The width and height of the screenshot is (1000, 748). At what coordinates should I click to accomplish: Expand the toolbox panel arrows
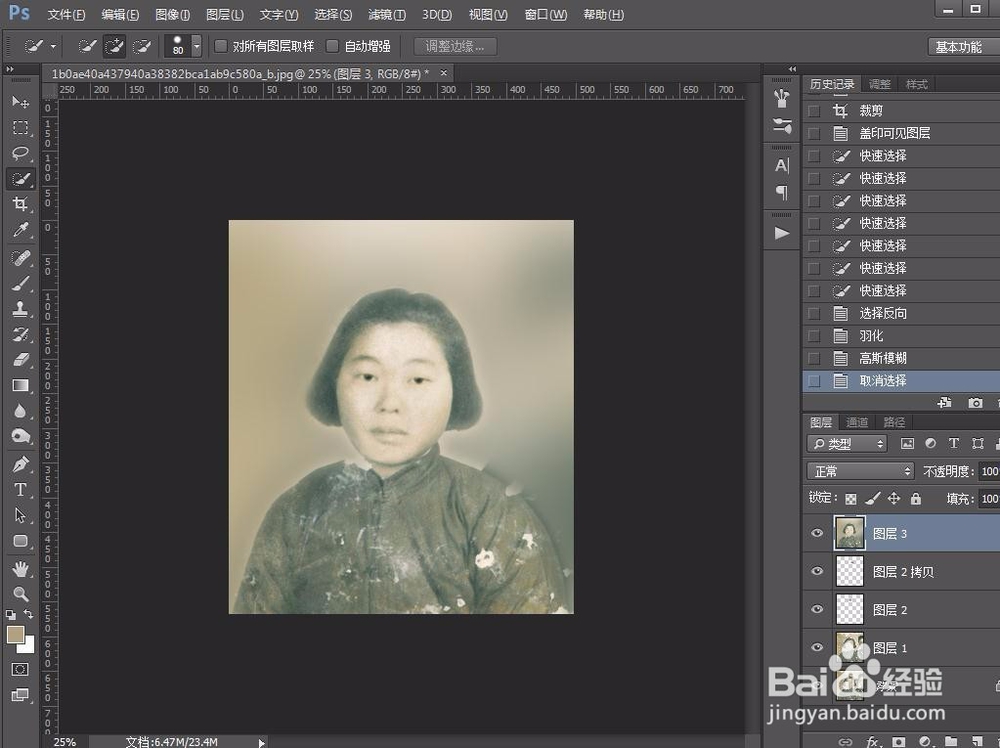click(x=10, y=69)
